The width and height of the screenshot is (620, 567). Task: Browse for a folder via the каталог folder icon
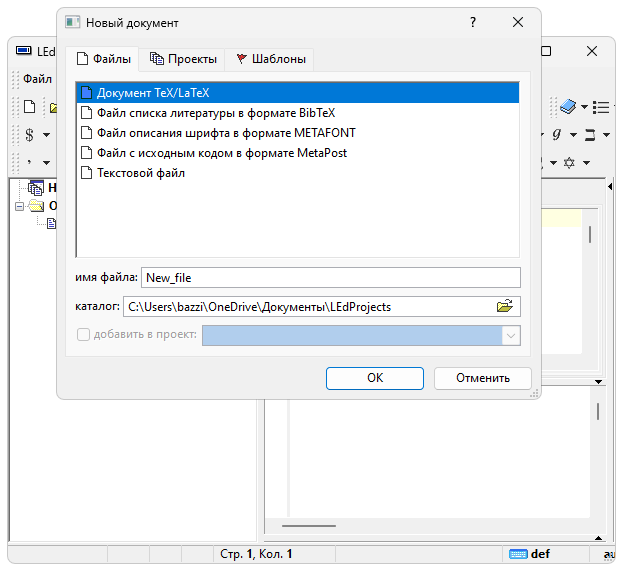[505, 306]
